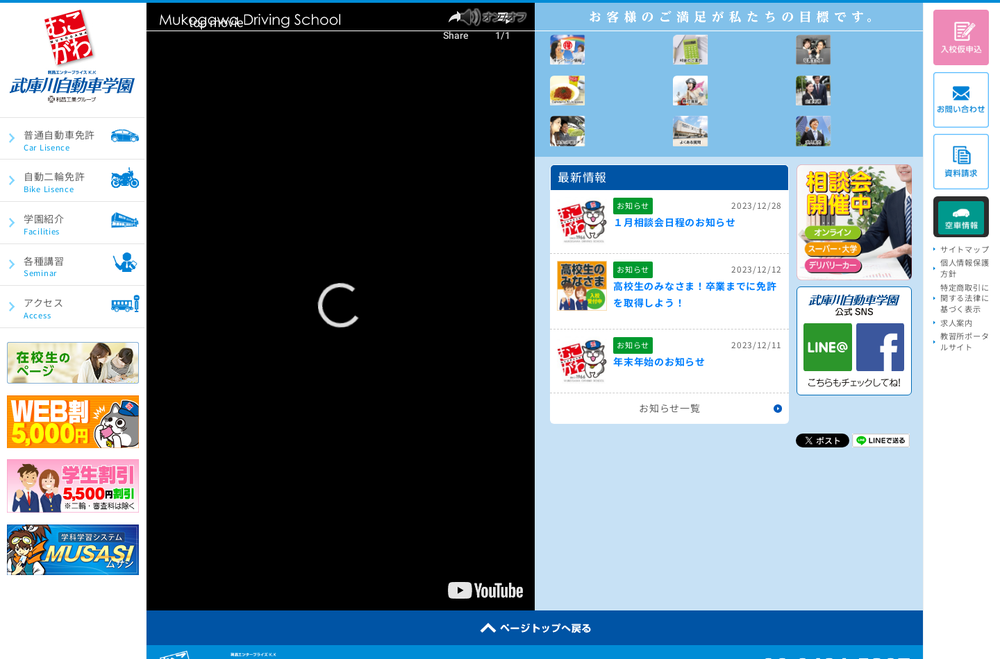The height and width of the screenshot is (659, 1000).
Task: Click the X ポスト button
Action: [x=822, y=440]
